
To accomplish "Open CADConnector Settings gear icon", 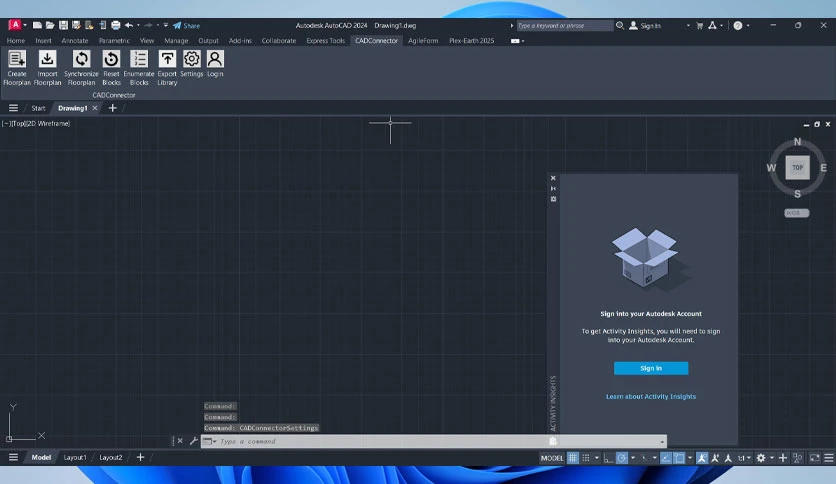I will pos(191,59).
